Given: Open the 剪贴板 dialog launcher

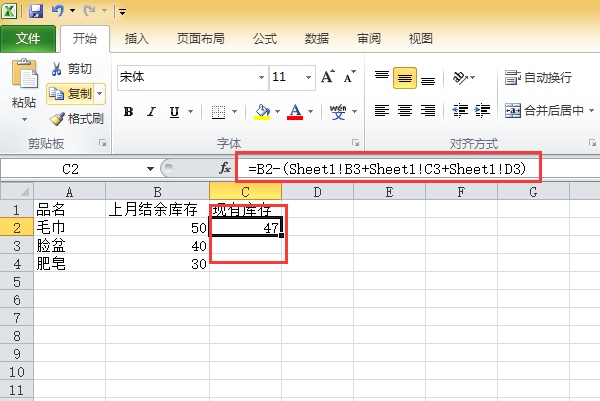Looking at the screenshot, I should tap(102, 143).
